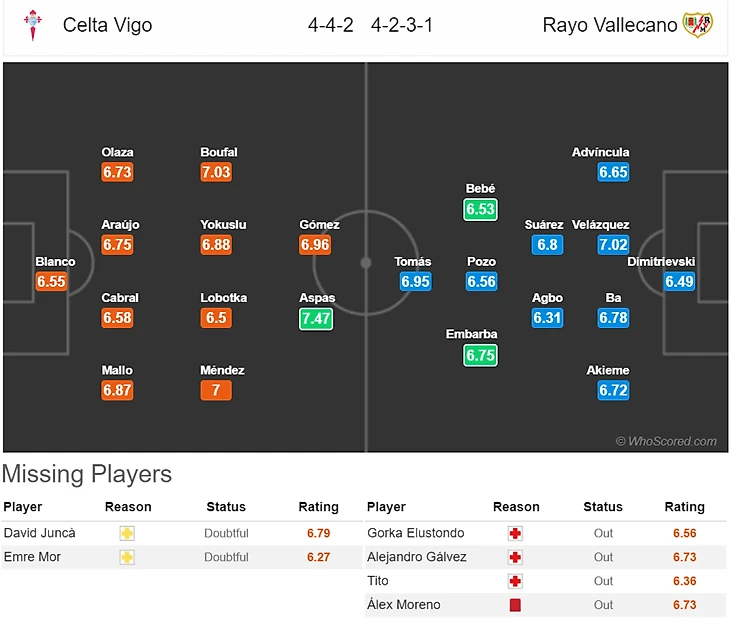Select Embarba's 6.75 rating badge
Screen dimensions: 730x622
[x=480, y=355]
